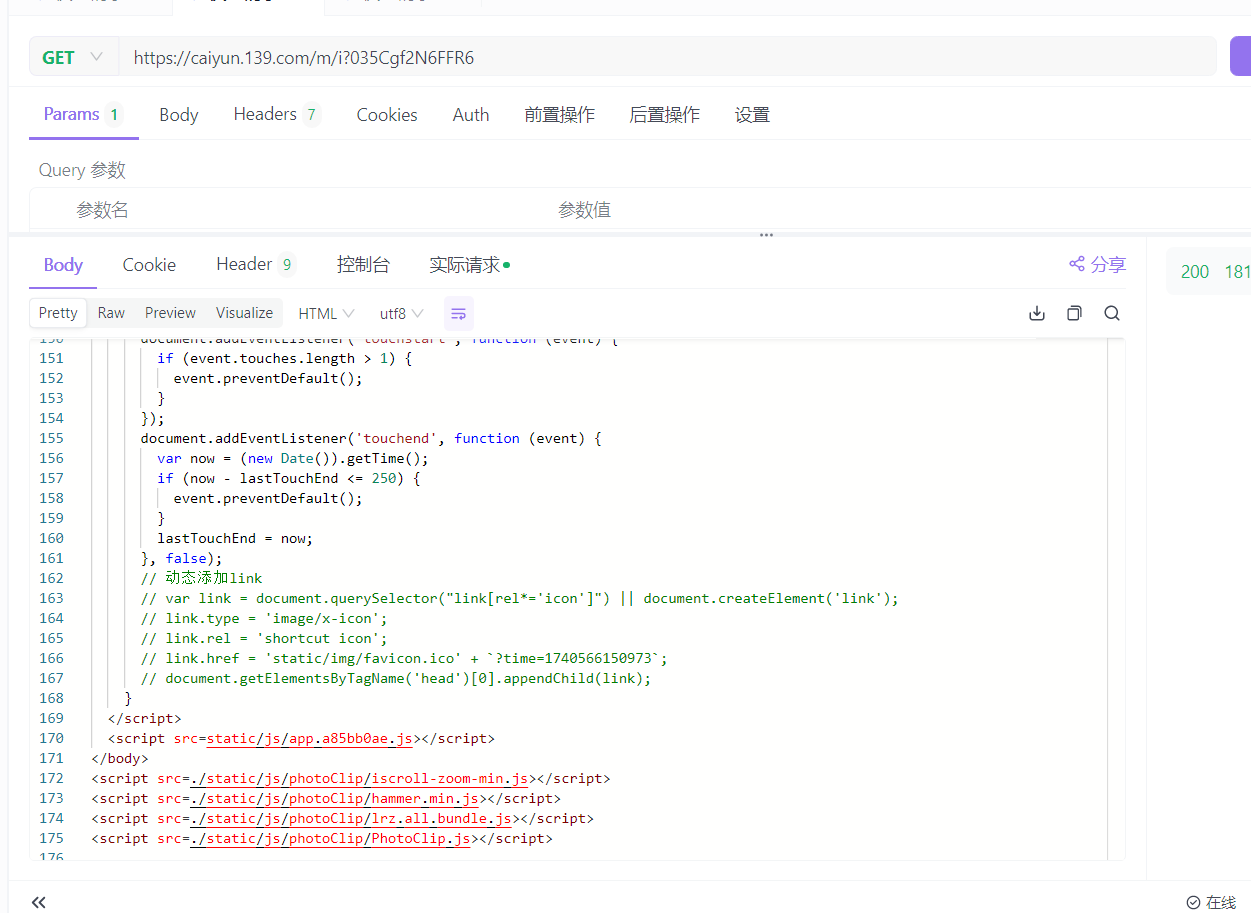Open the request Headers tab
The image size is (1251, 913).
(x=277, y=114)
